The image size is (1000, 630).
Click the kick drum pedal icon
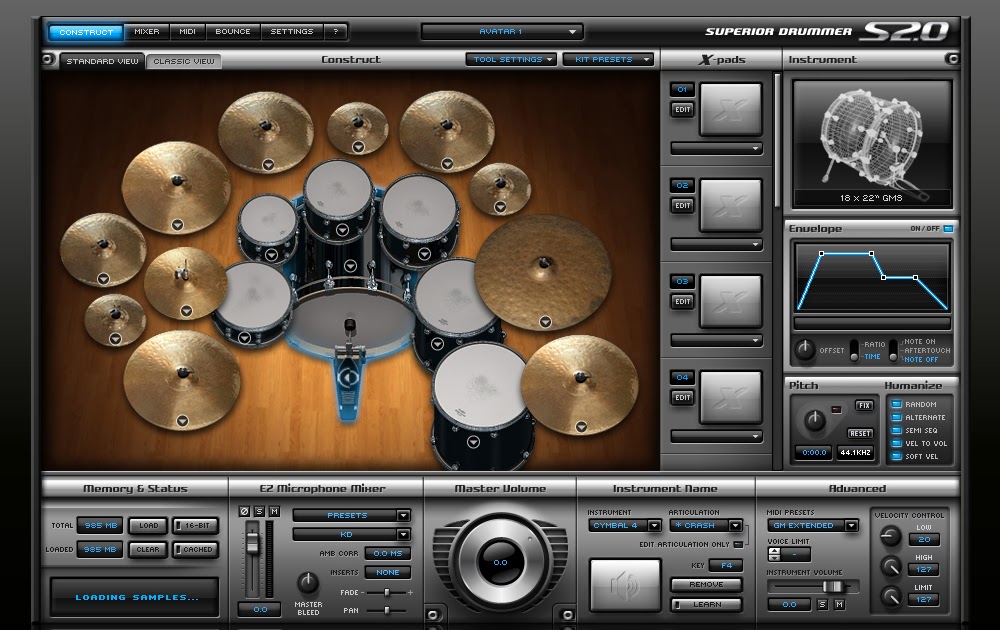pyautogui.click(x=348, y=377)
